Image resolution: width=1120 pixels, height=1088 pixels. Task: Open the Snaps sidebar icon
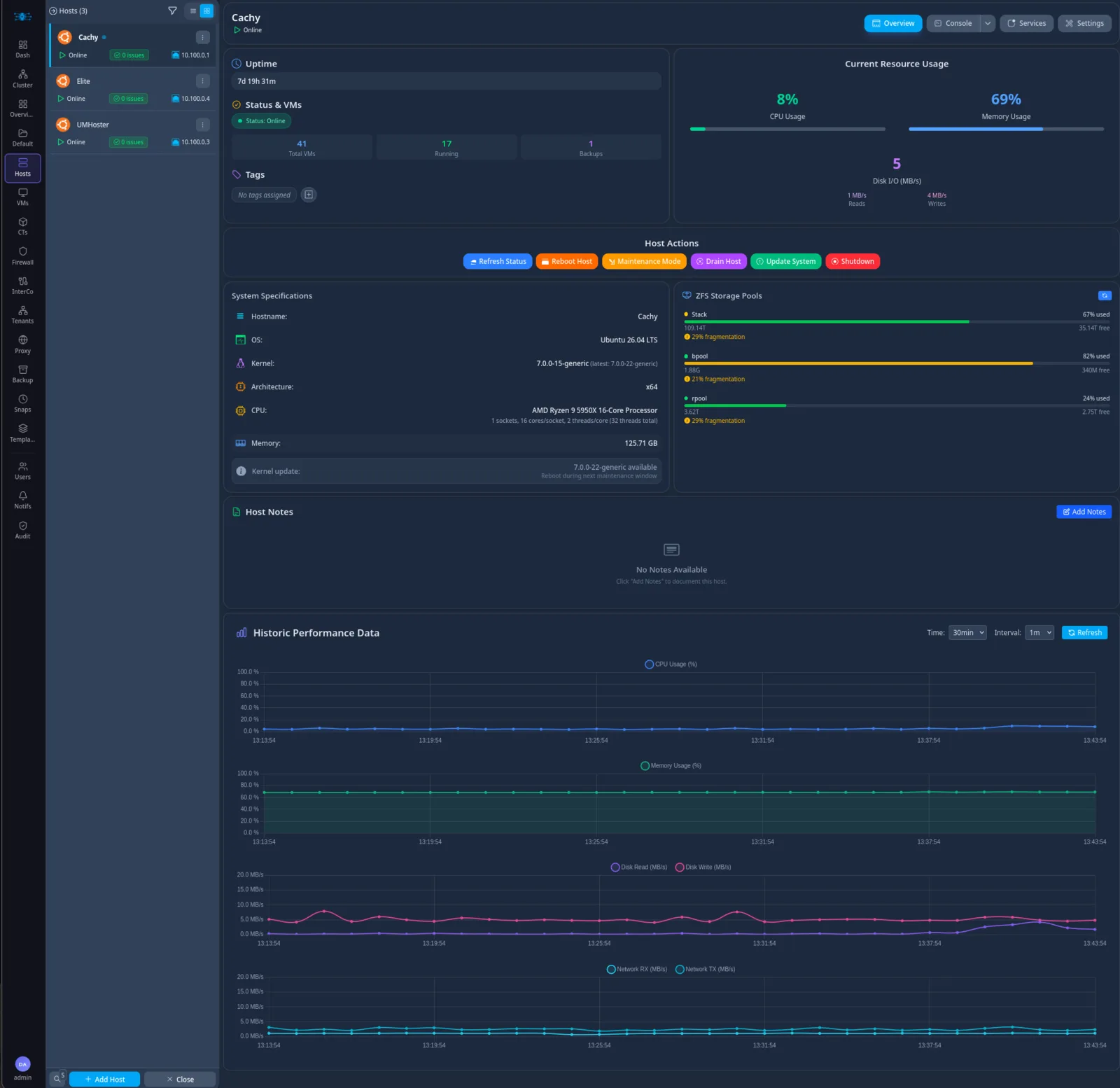(x=22, y=403)
